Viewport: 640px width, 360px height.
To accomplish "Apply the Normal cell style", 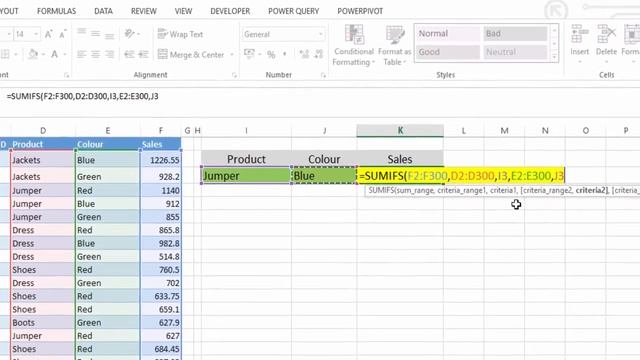I will coord(448,34).
